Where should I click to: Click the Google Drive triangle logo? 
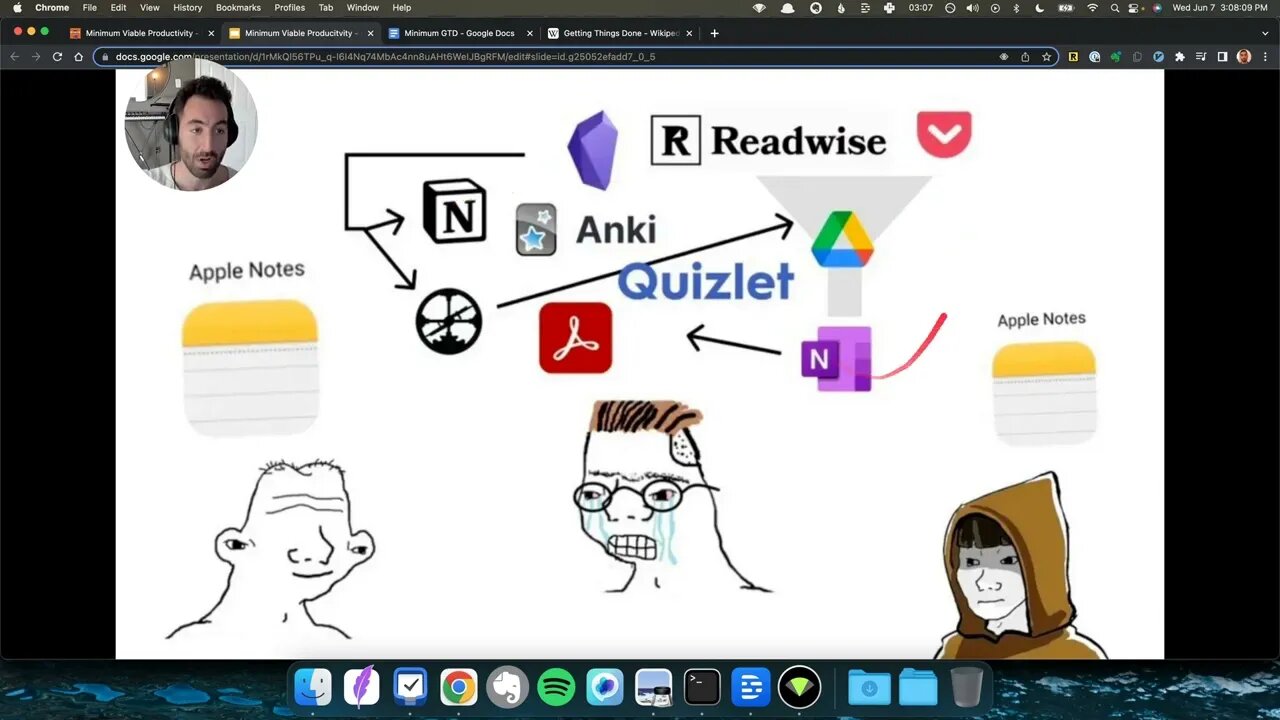click(x=842, y=239)
